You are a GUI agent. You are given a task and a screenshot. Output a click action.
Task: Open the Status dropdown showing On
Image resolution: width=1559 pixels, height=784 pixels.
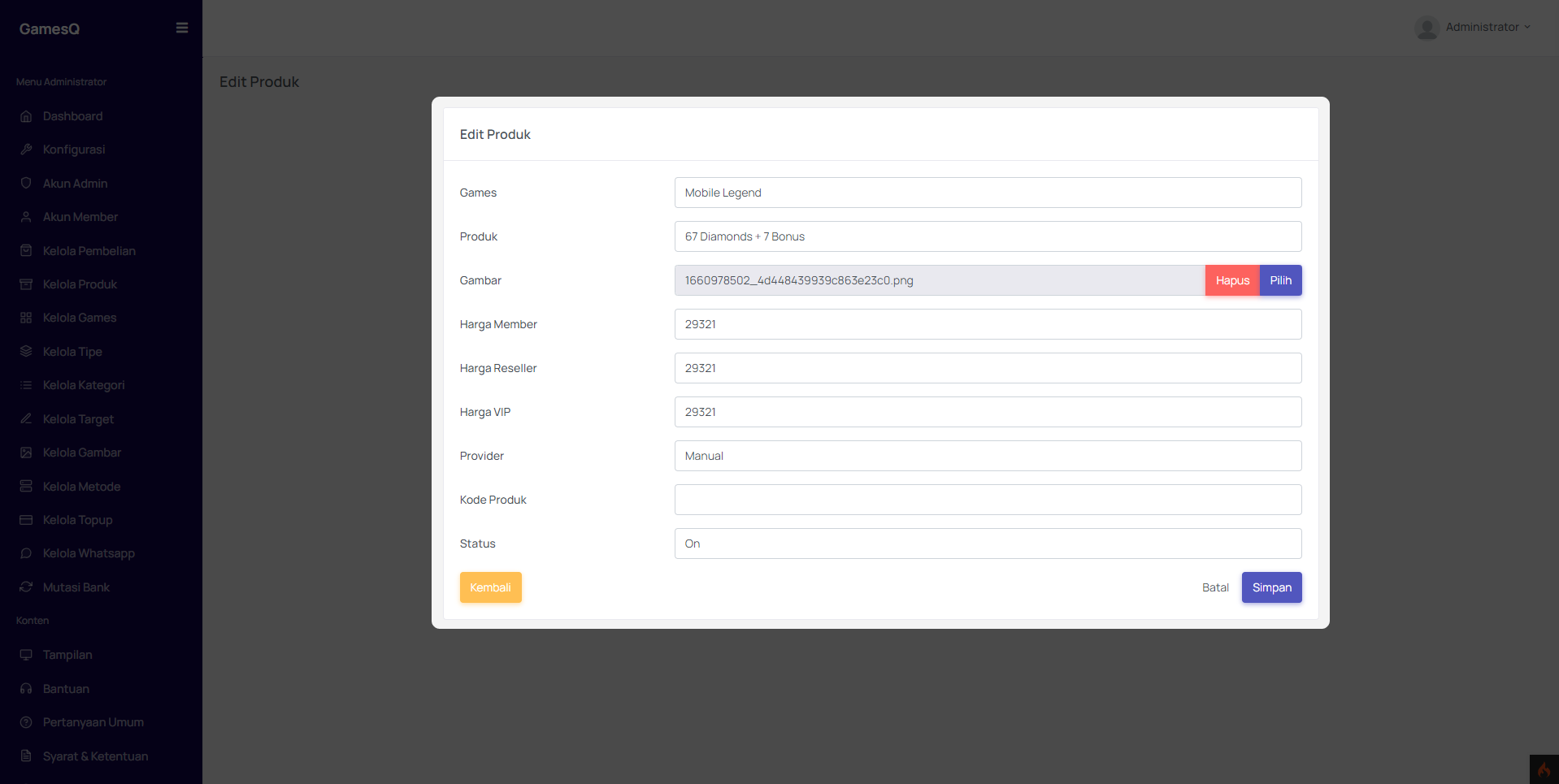click(988, 544)
